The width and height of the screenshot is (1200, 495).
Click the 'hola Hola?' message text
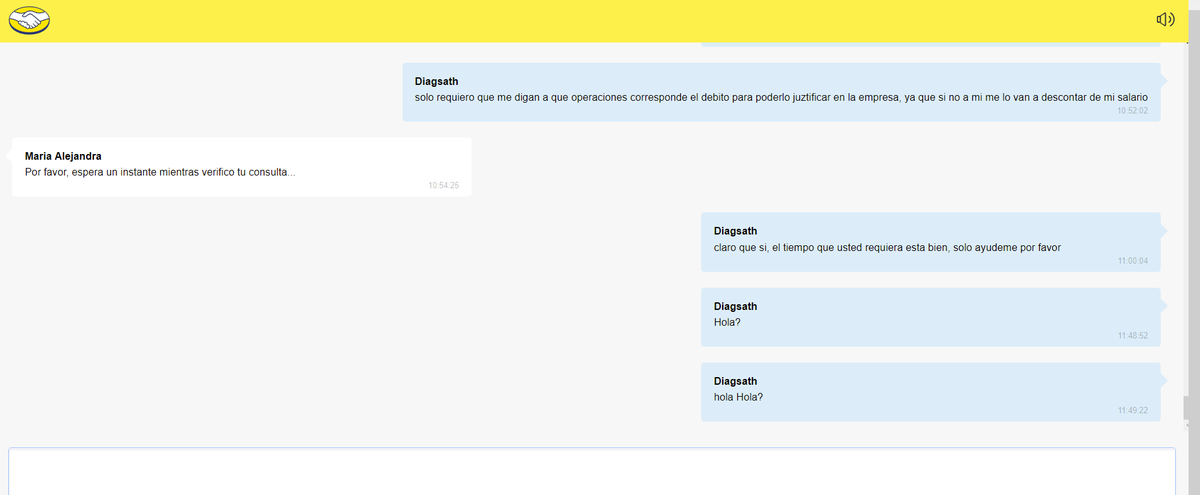pyautogui.click(x=739, y=397)
